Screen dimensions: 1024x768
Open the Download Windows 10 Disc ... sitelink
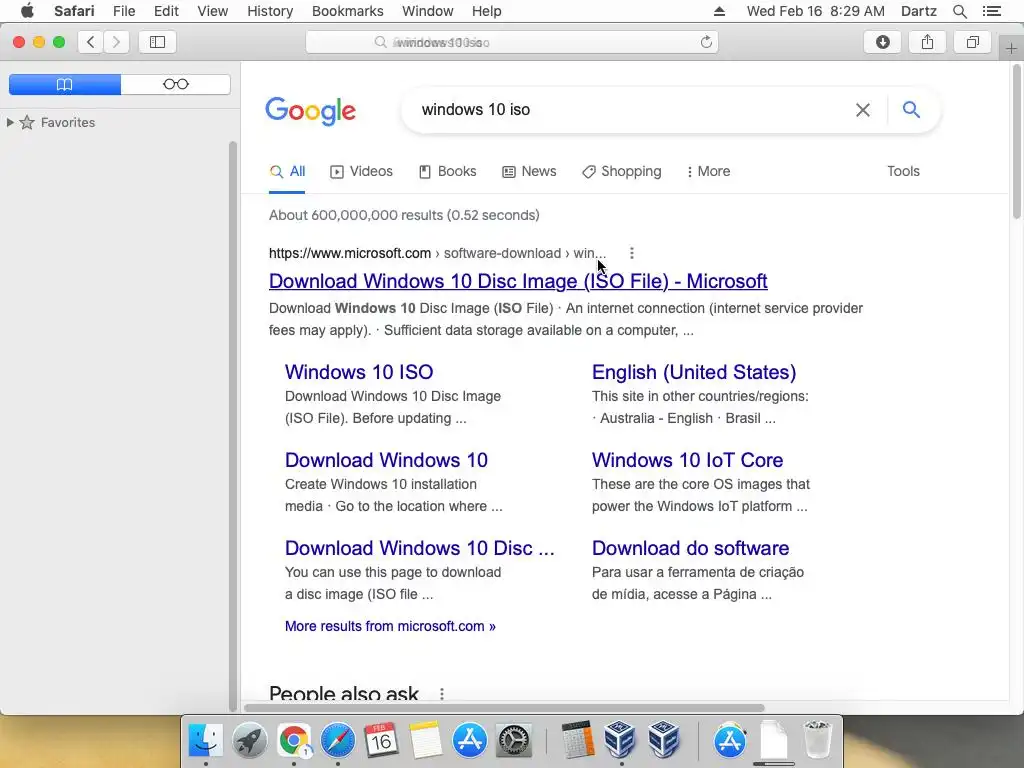pos(419,549)
